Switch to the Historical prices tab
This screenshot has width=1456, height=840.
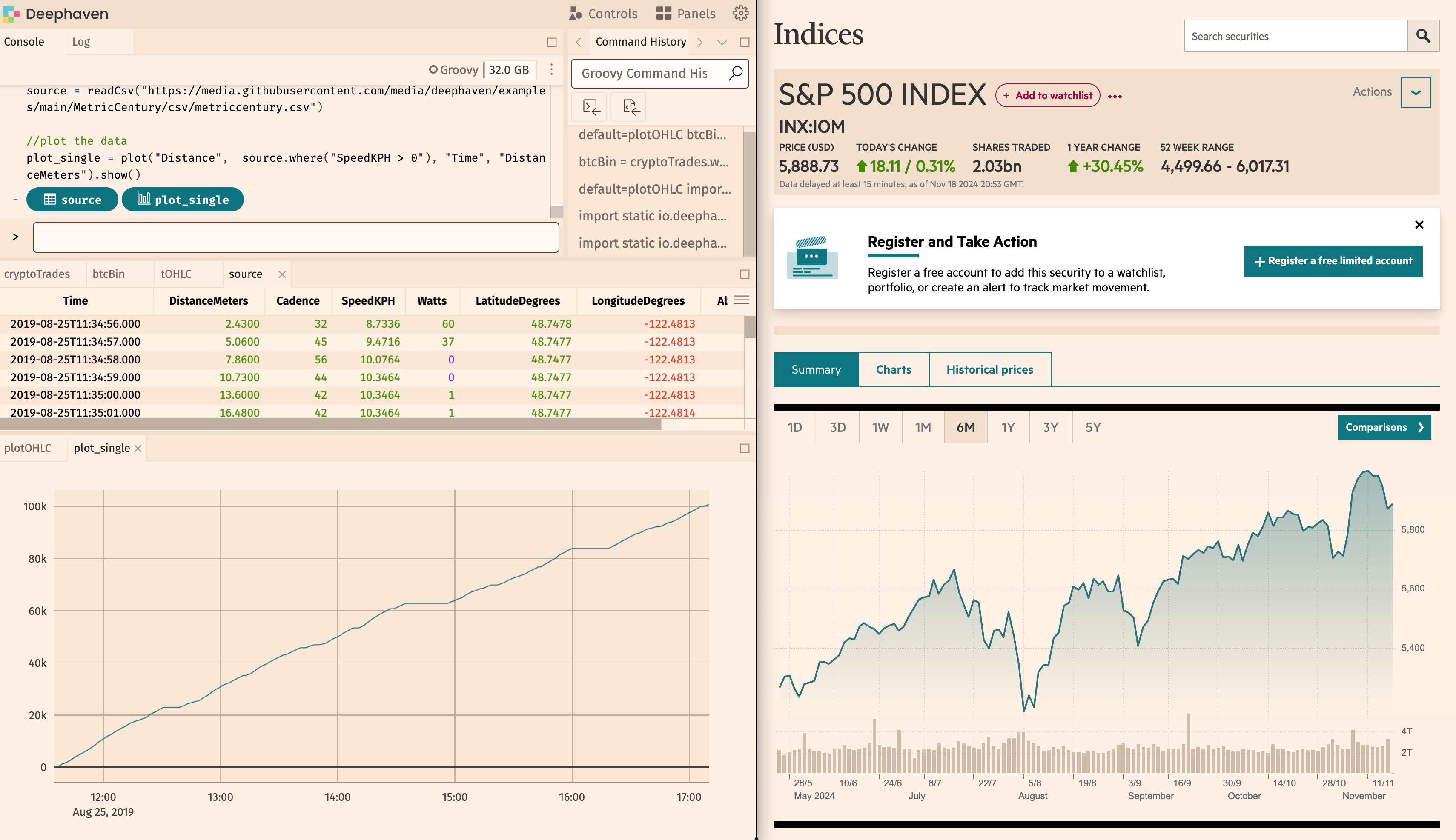click(989, 369)
